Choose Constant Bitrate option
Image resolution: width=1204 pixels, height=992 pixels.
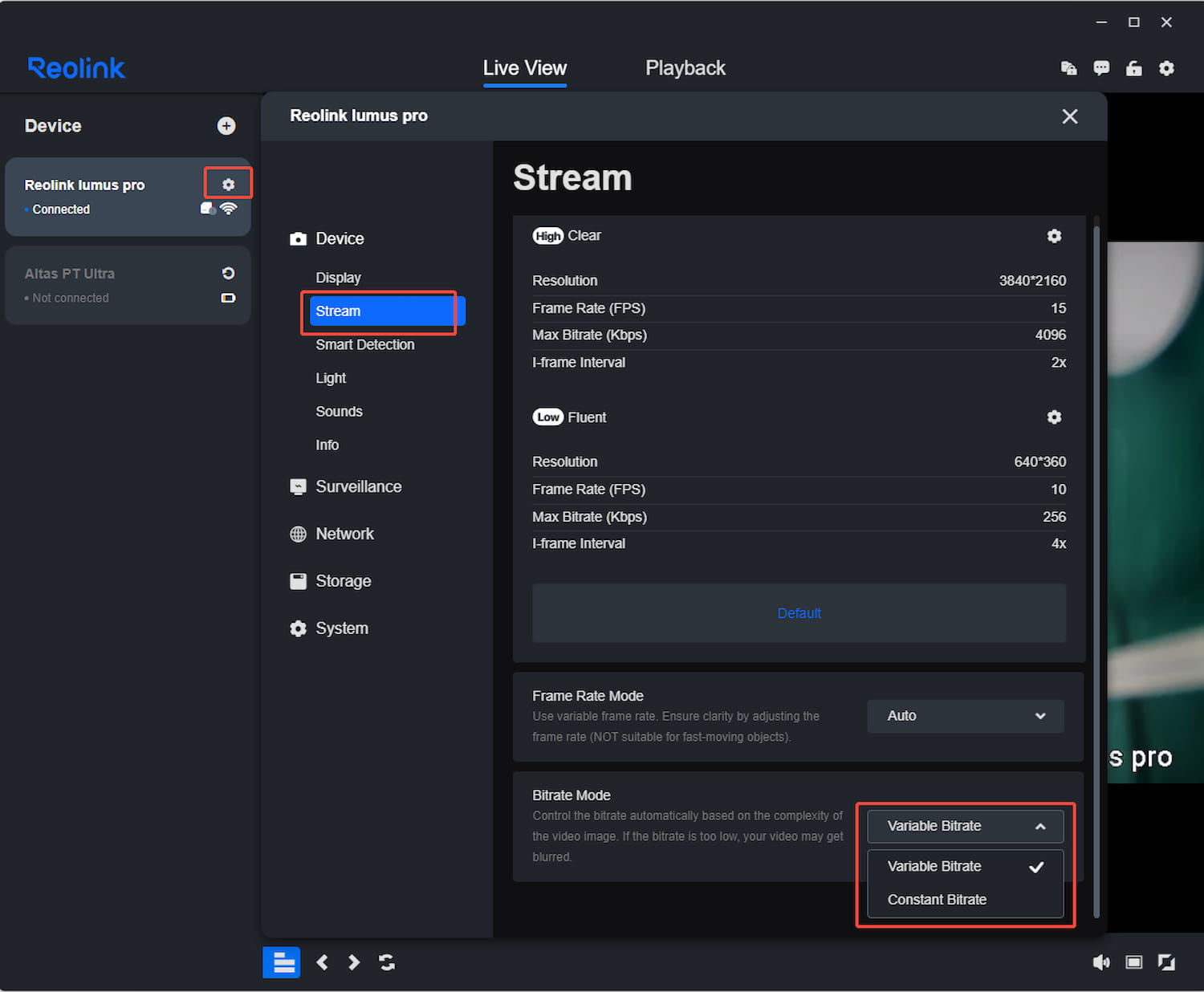coord(966,901)
